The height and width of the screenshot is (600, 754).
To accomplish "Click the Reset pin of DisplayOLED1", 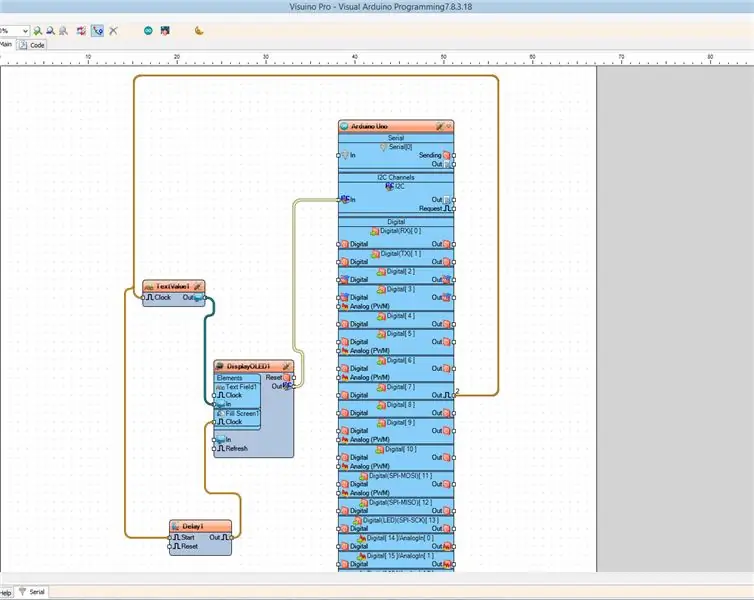I will click(294, 377).
